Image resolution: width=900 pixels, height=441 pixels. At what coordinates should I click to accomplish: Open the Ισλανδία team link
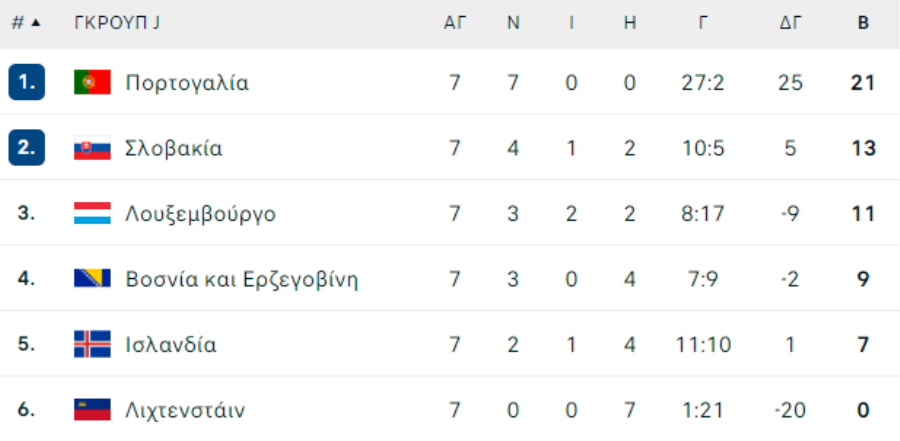pos(170,345)
